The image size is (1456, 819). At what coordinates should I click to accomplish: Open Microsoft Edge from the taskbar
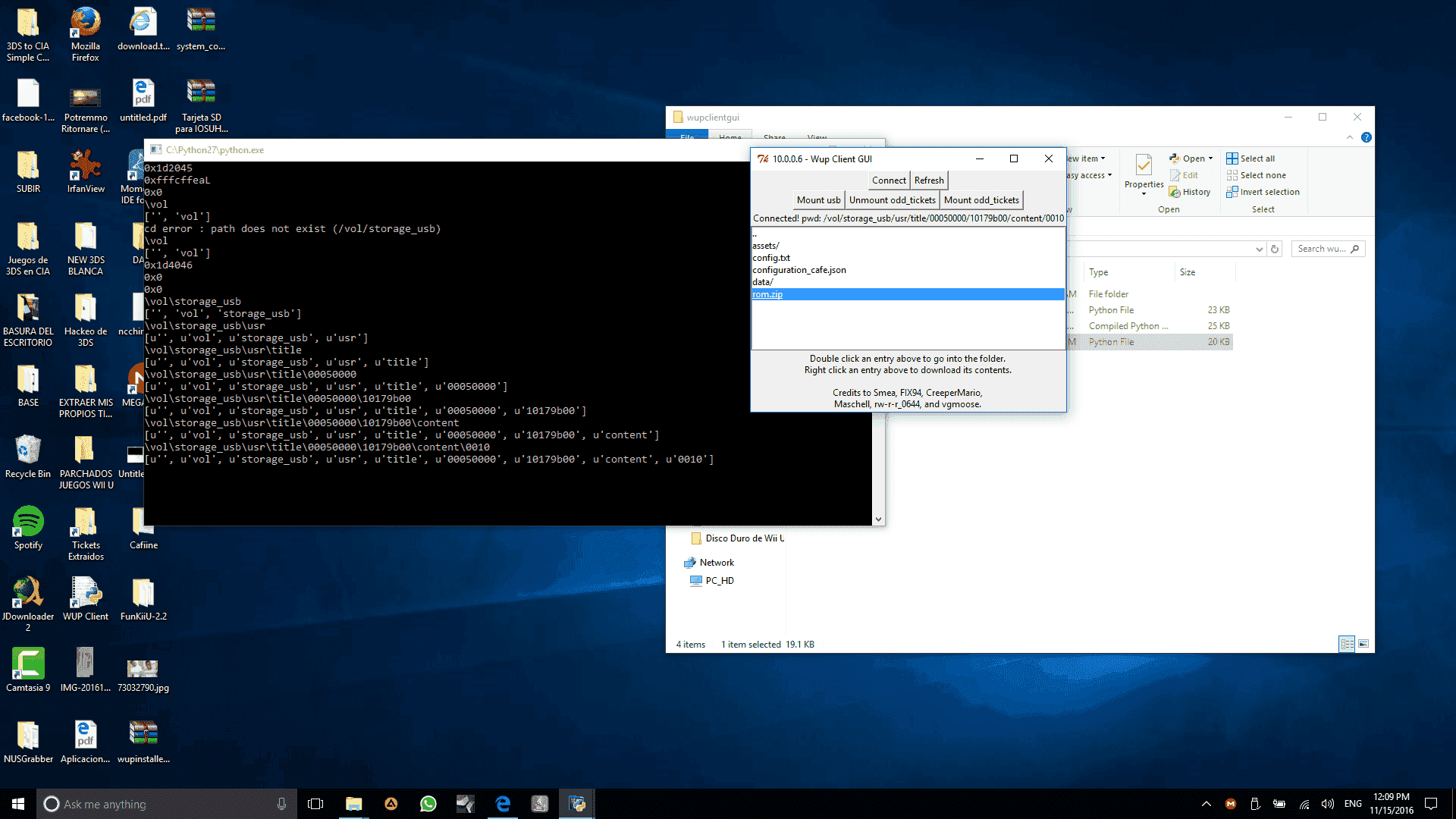click(x=503, y=804)
